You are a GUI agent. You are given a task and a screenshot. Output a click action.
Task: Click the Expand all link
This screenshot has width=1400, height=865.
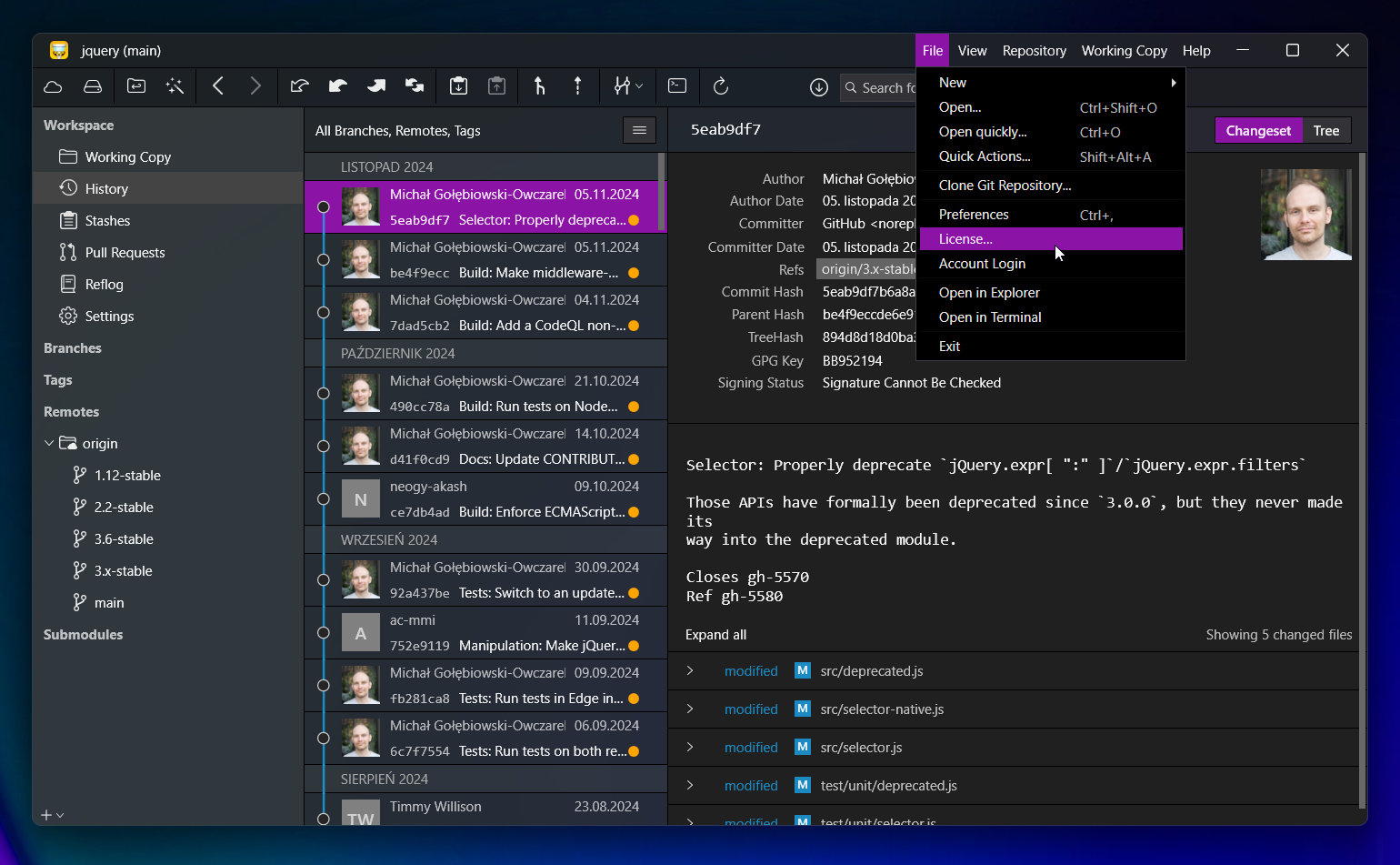click(x=715, y=634)
